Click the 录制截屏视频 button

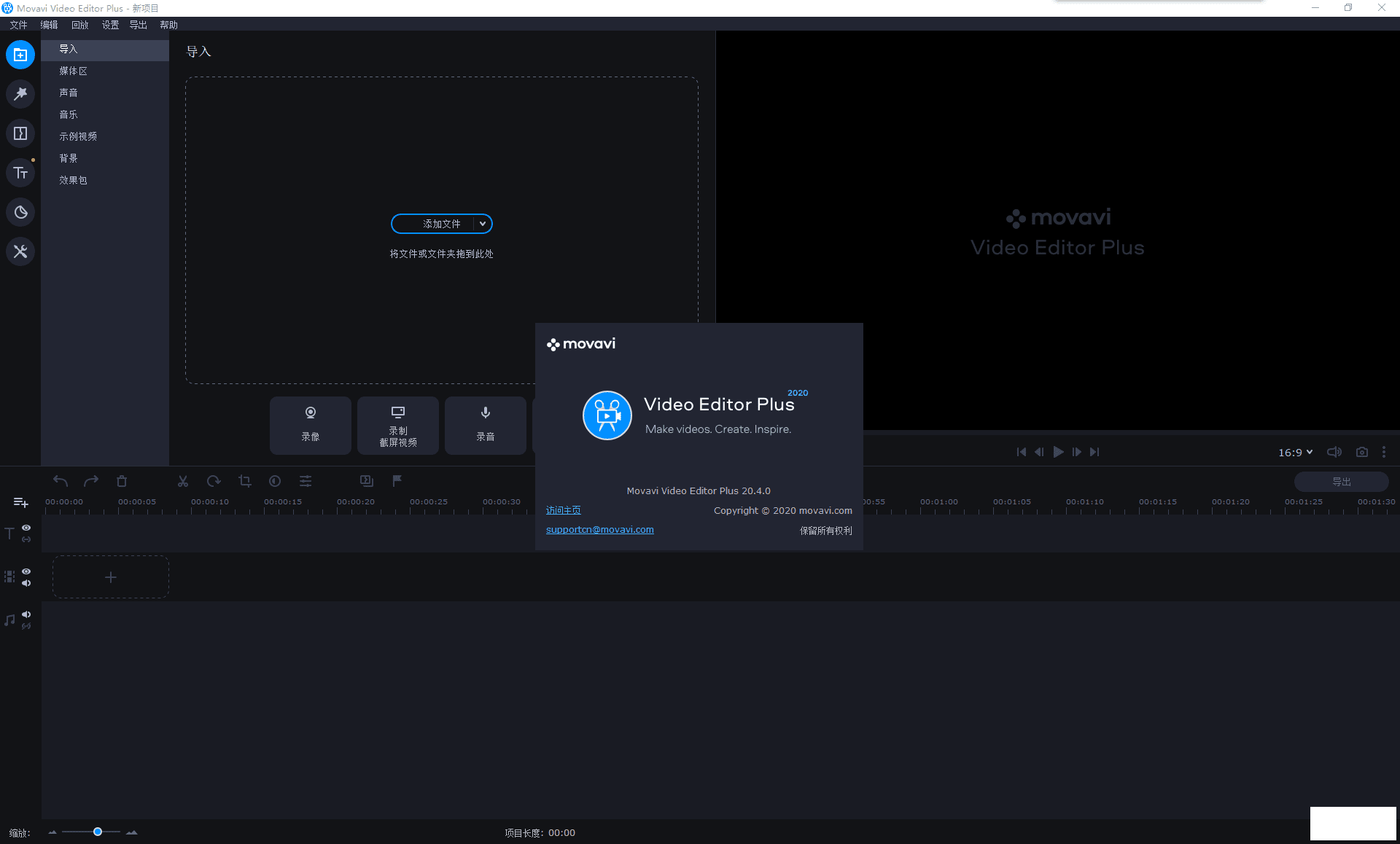398,425
